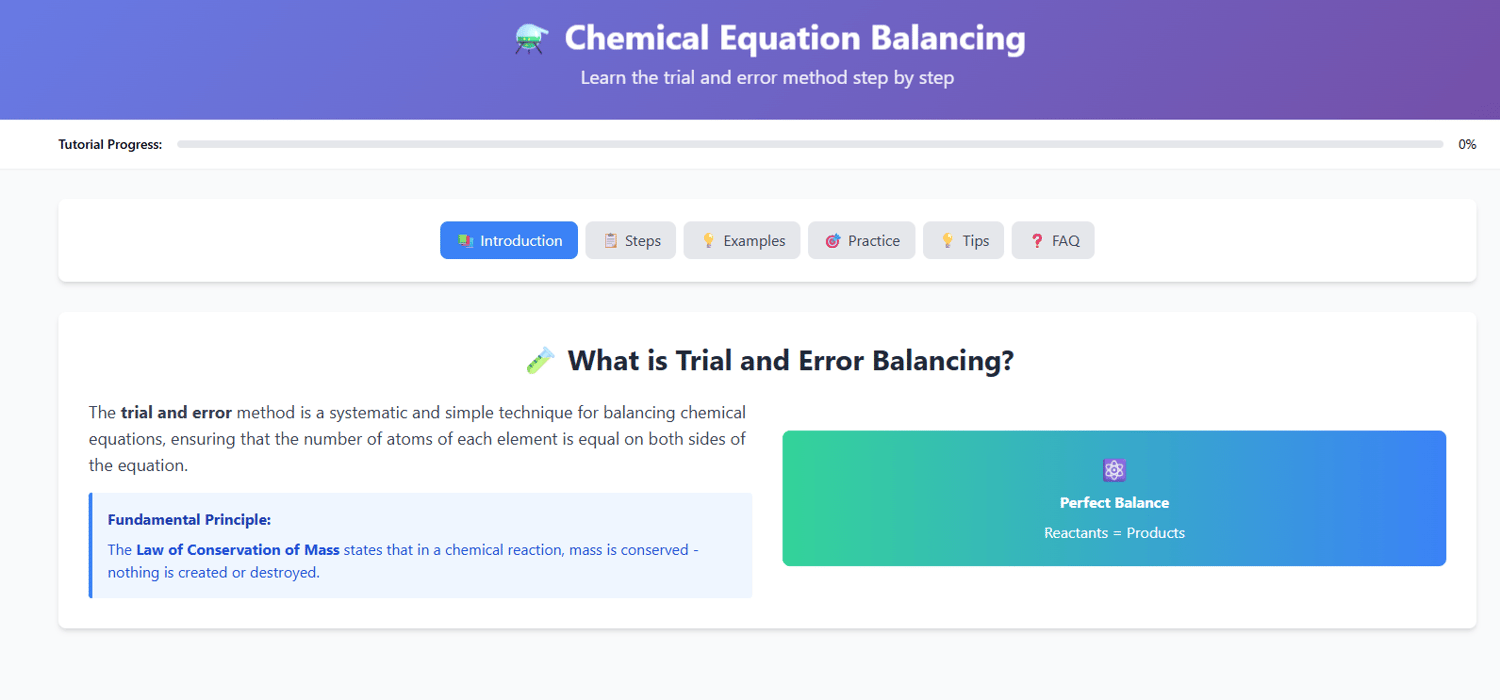This screenshot has height=700, width=1500.
Task: Click the Reactants = Products text
Action: 1114,533
